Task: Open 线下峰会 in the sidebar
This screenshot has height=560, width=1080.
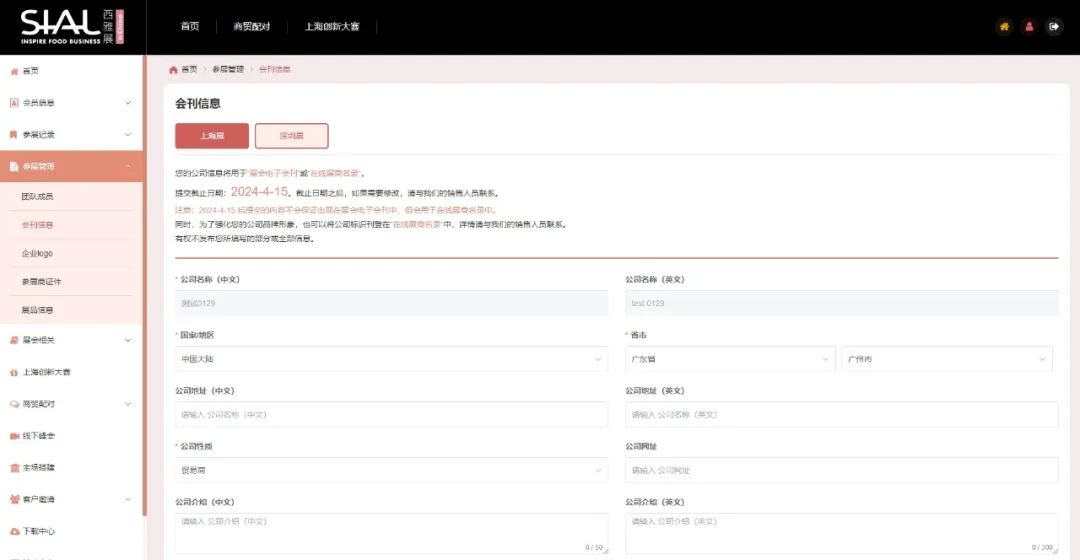Action: (x=39, y=436)
